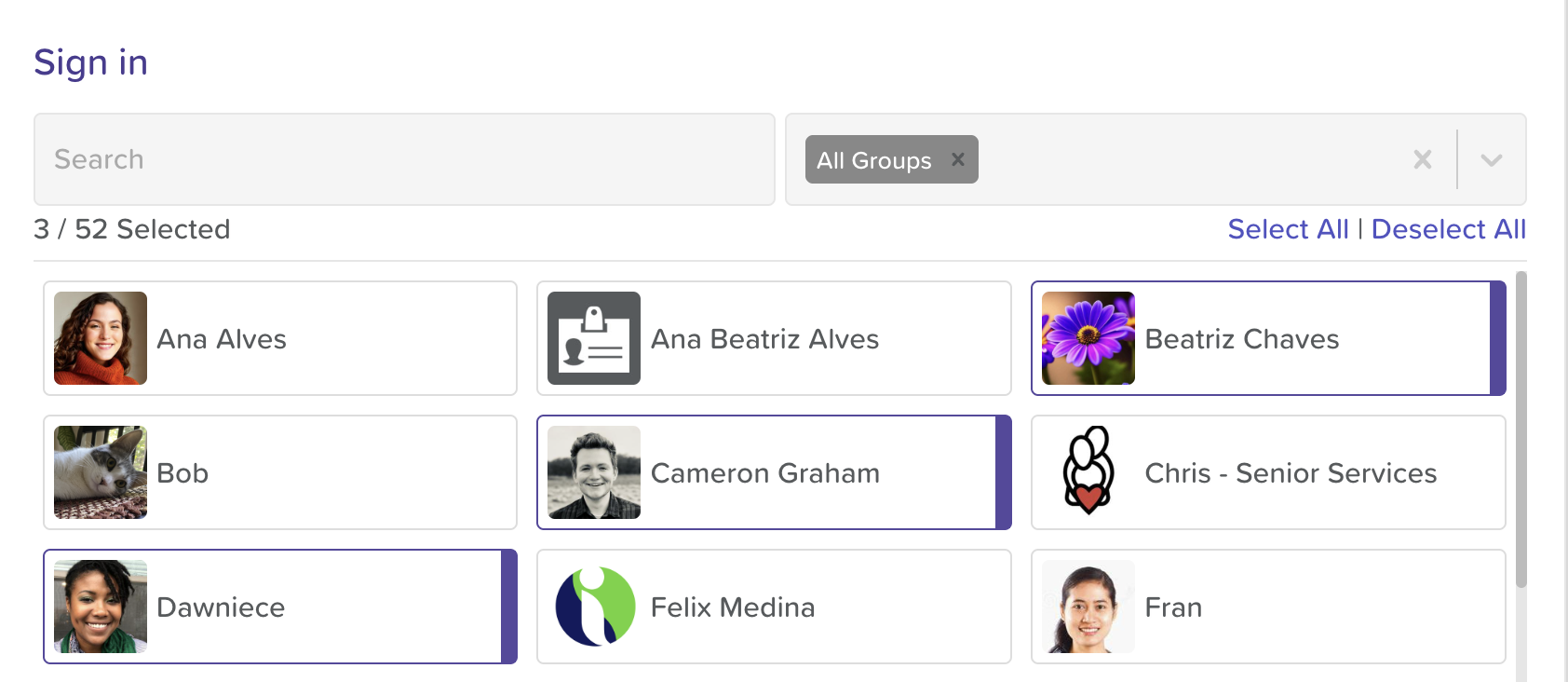The image size is (1568, 682).
Task: Expand the groups dropdown chevron
Action: tap(1492, 160)
